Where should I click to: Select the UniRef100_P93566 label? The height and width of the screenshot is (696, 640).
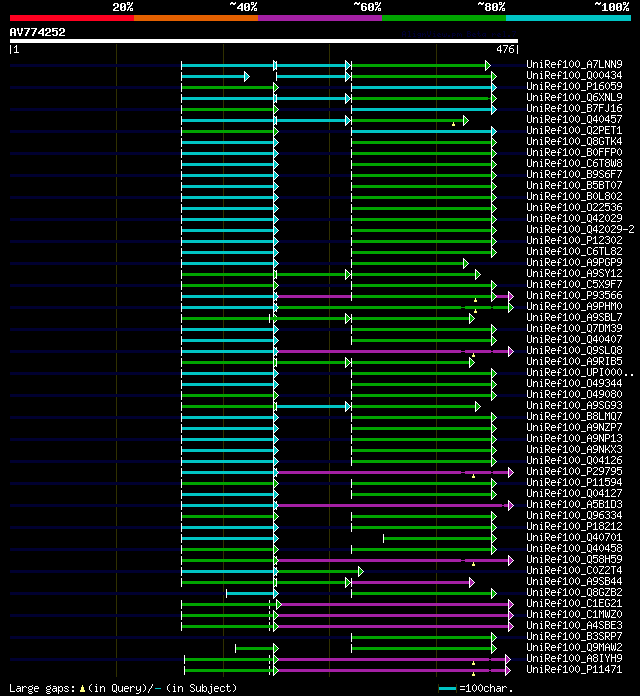pyautogui.click(x=574, y=295)
